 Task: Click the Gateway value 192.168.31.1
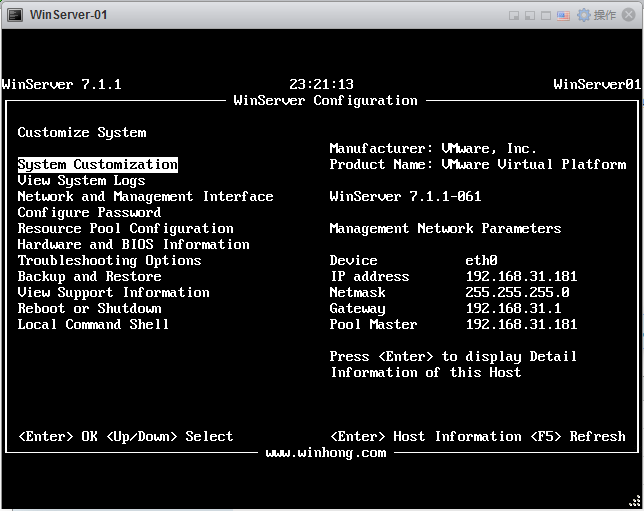[513, 308]
